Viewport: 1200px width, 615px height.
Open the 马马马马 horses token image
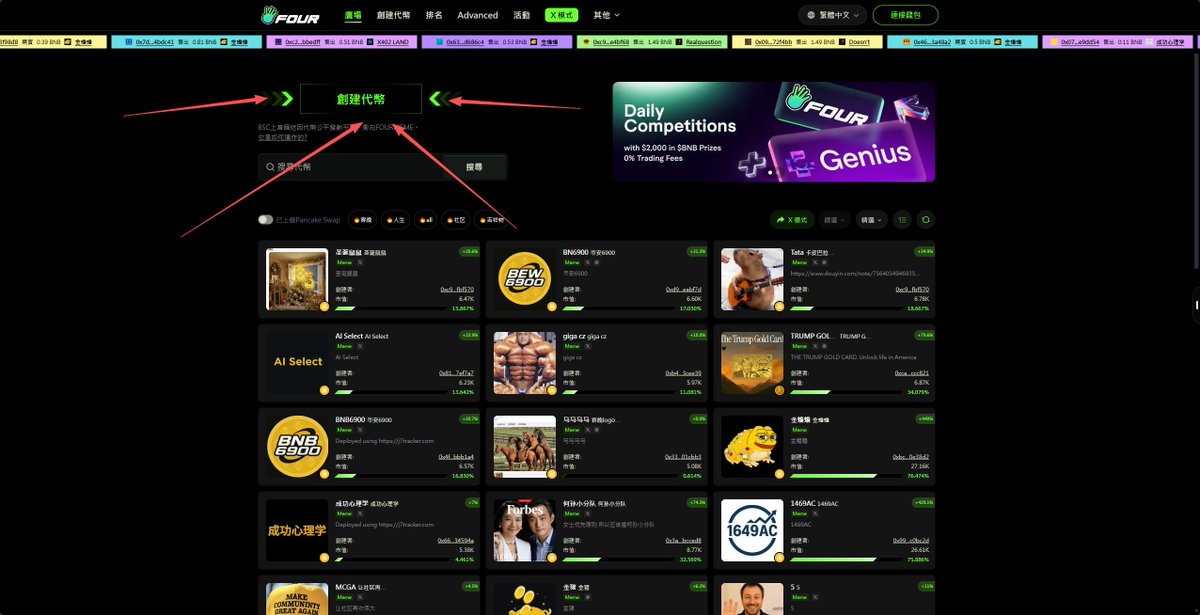[525, 446]
